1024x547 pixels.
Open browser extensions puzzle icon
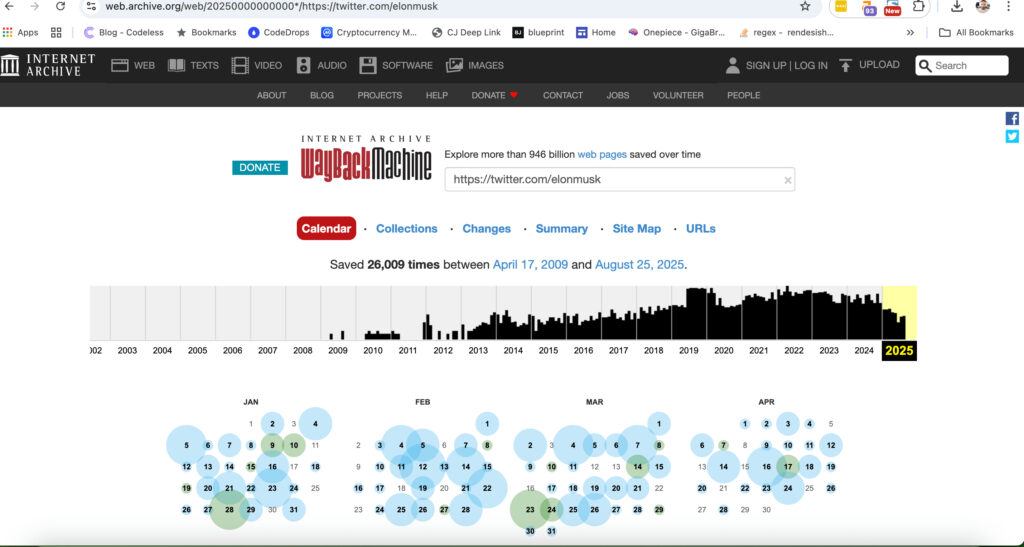[x=918, y=6]
